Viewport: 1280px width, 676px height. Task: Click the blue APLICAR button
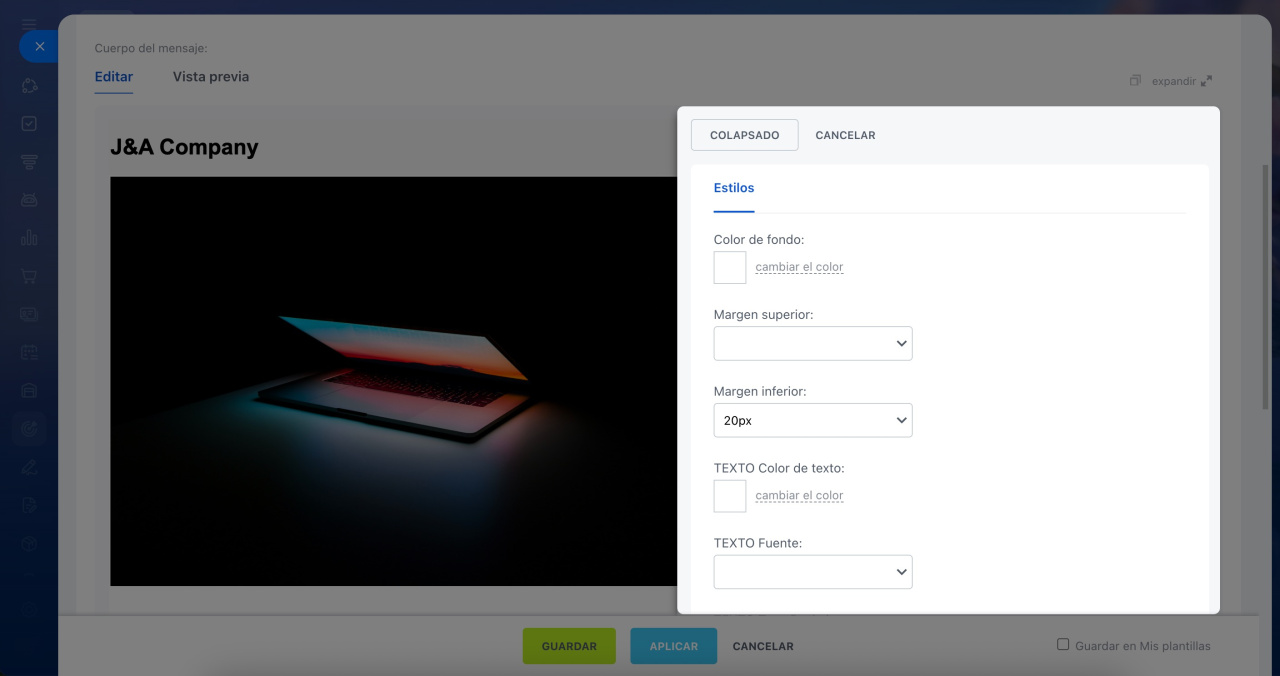(x=674, y=646)
